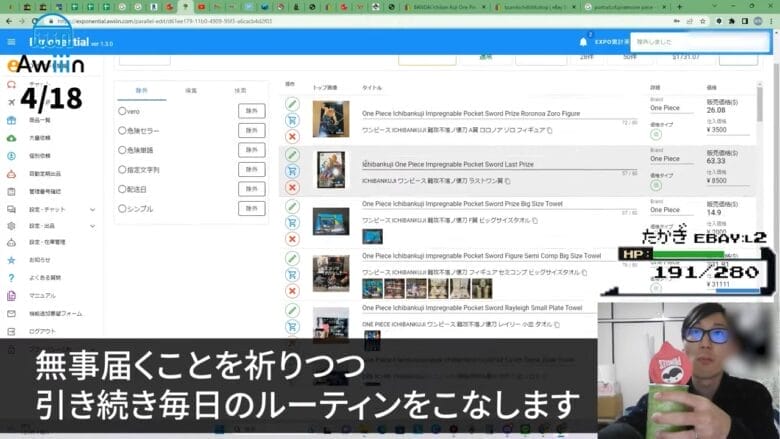Open the マニュアル sidebar menu item
The image size is (780, 439).
(42, 296)
